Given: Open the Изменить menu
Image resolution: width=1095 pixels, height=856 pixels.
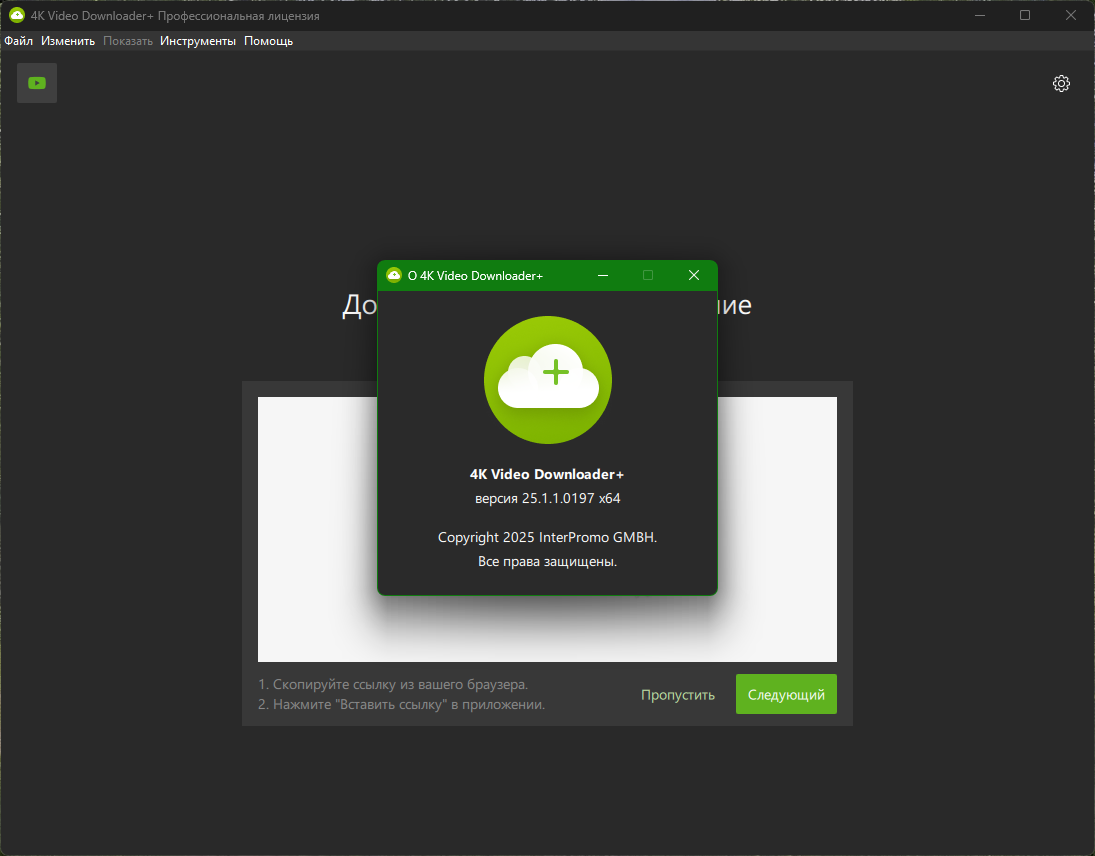Looking at the screenshot, I should 68,41.
